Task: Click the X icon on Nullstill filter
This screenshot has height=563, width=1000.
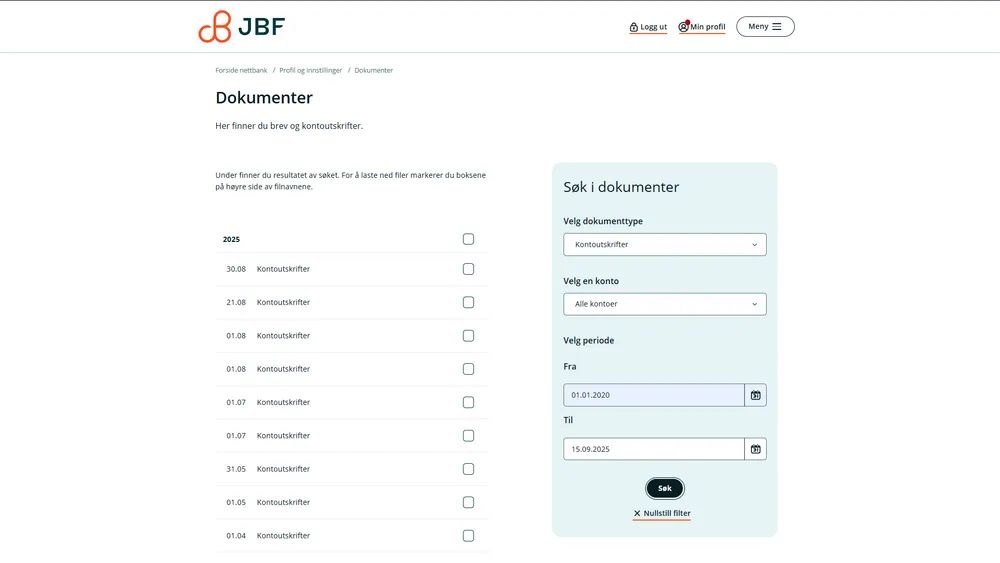Action: point(637,513)
